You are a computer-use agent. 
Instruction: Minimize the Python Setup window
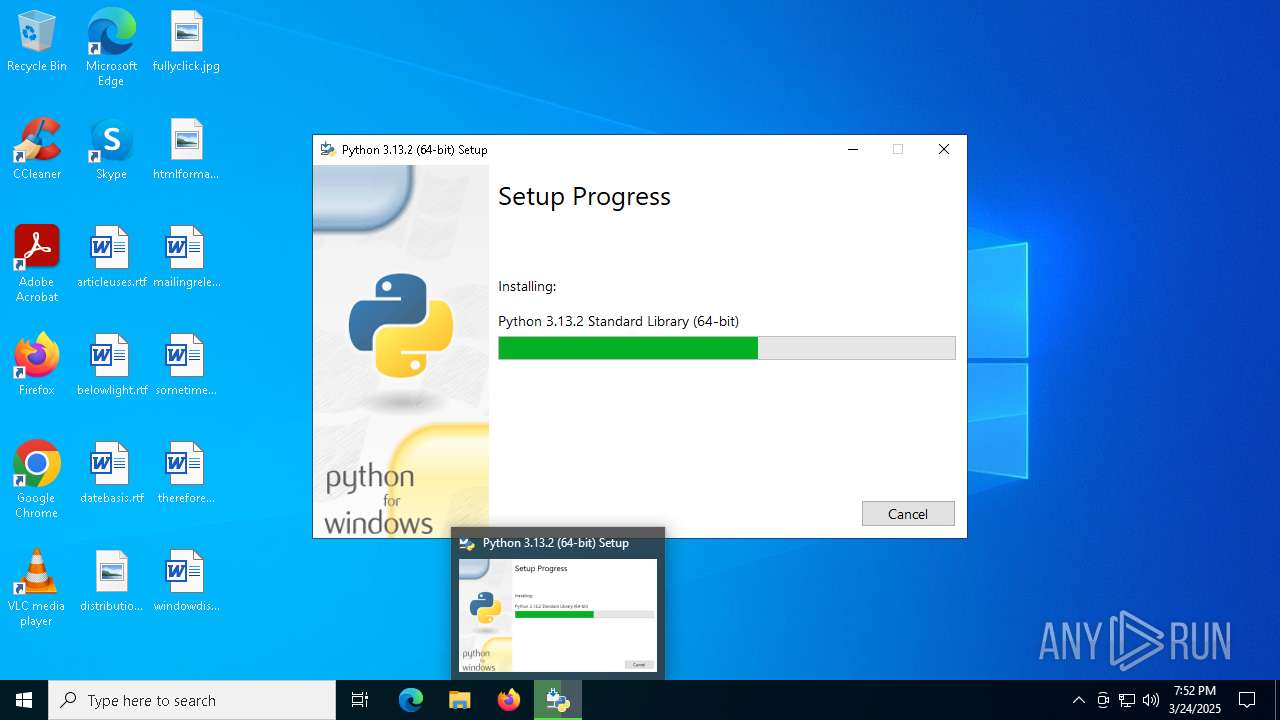tap(853, 149)
